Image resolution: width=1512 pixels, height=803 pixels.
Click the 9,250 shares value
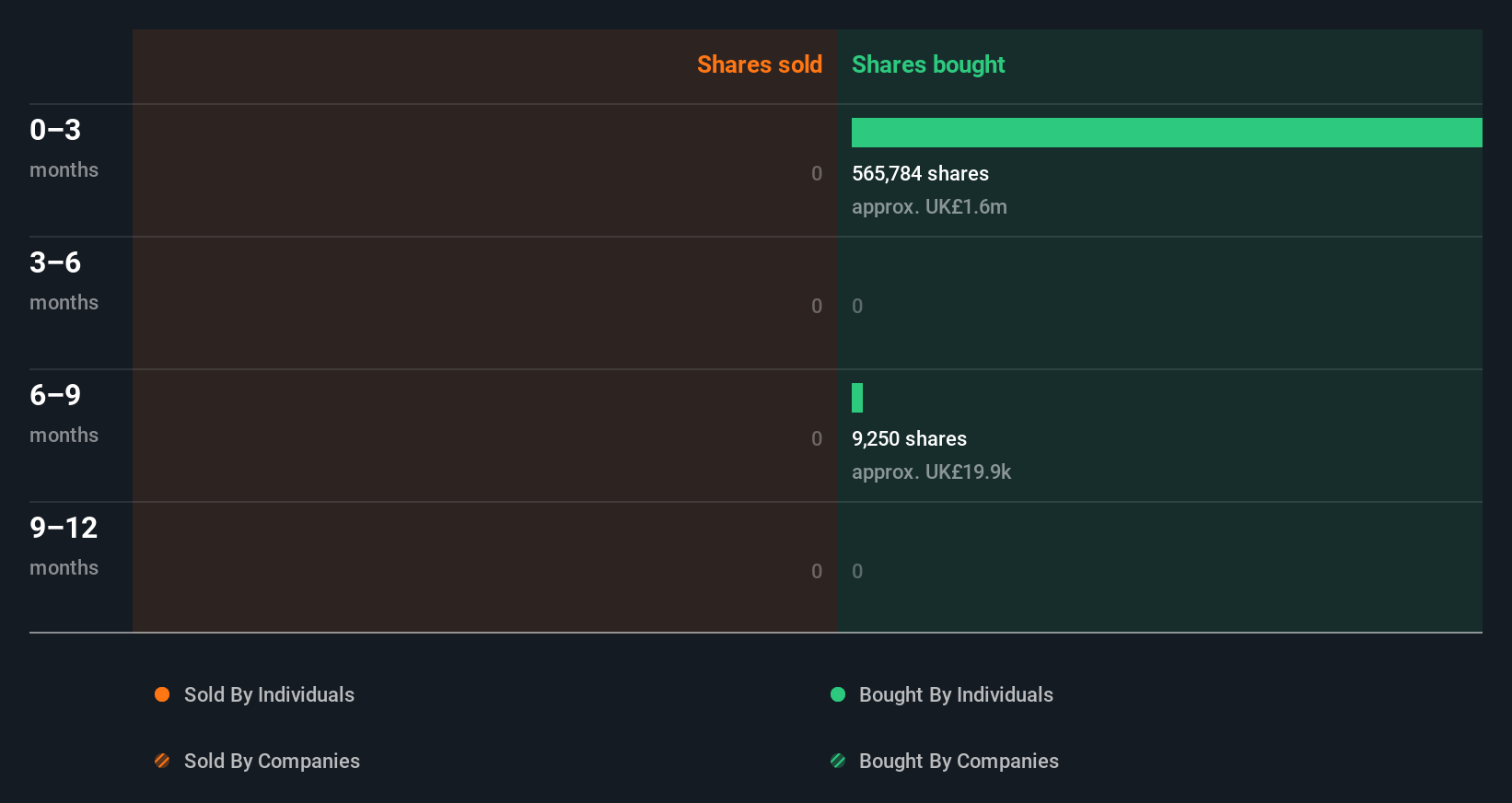909,438
